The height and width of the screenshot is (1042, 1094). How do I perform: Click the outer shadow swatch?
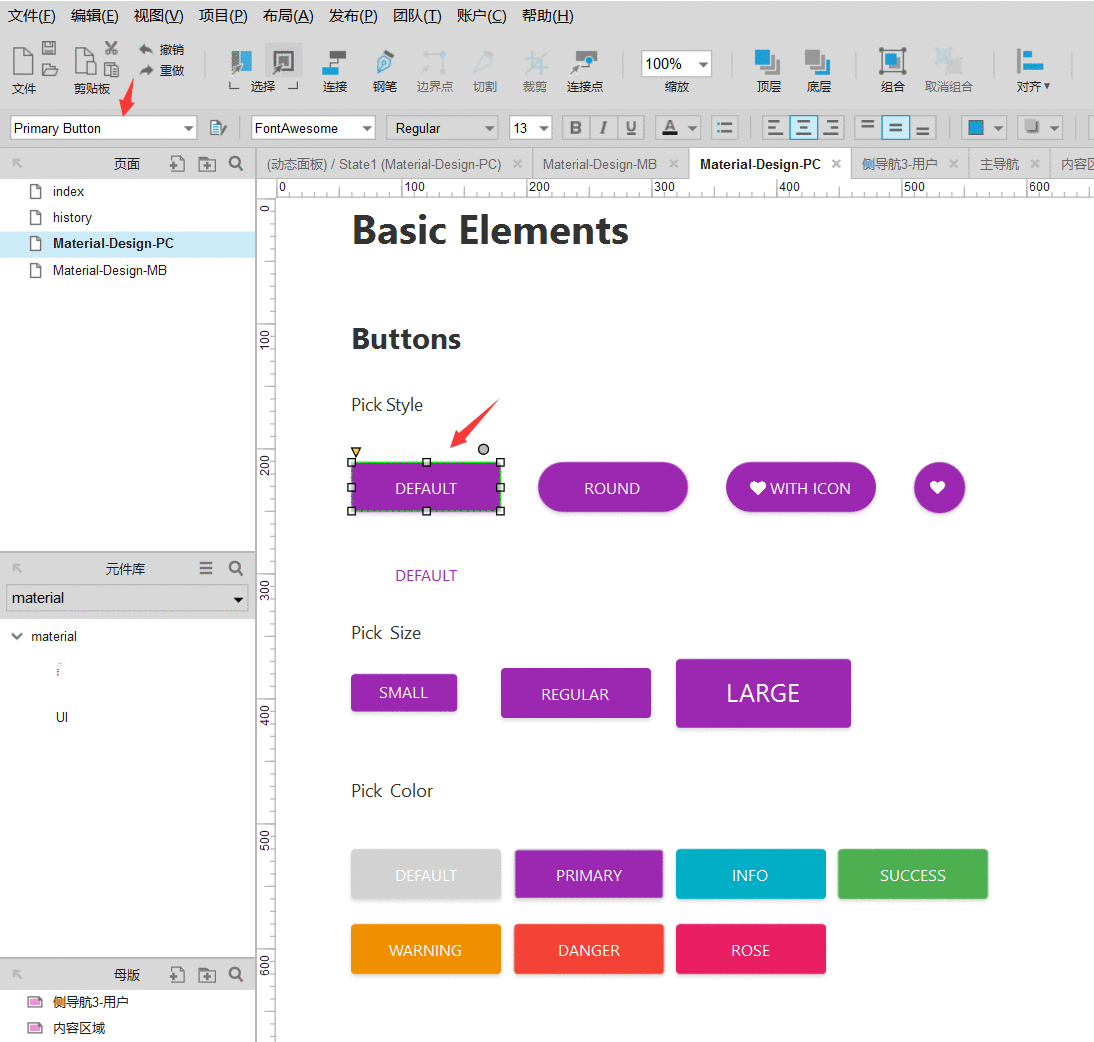(1032, 128)
